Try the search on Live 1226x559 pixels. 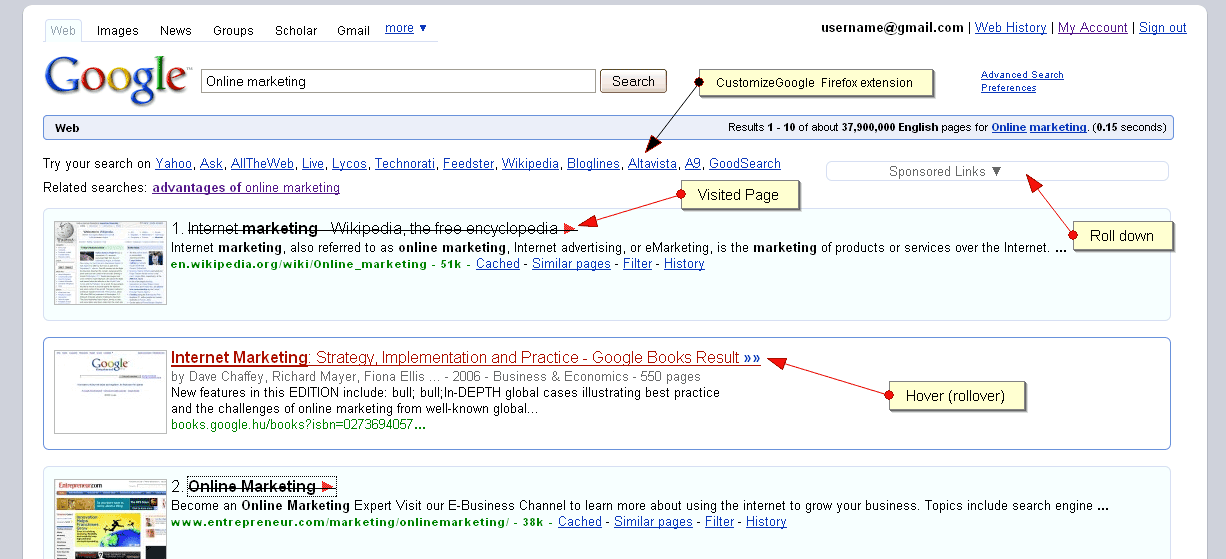[x=313, y=163]
